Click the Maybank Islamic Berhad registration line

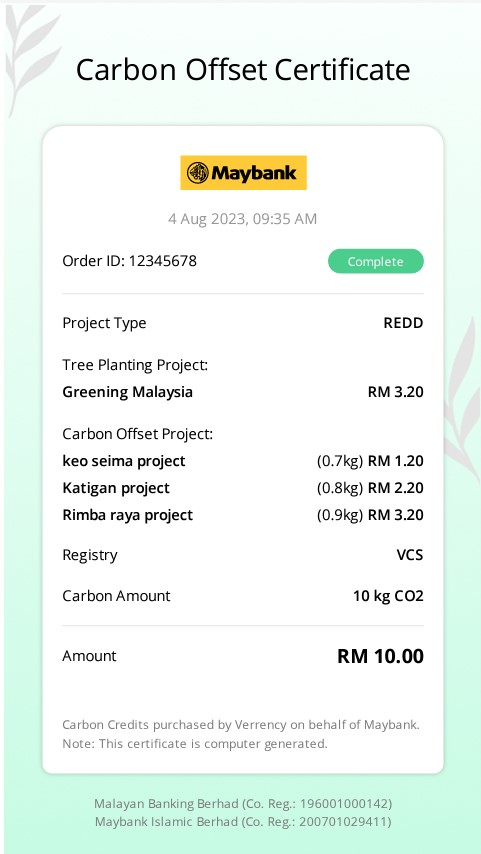pos(243,821)
